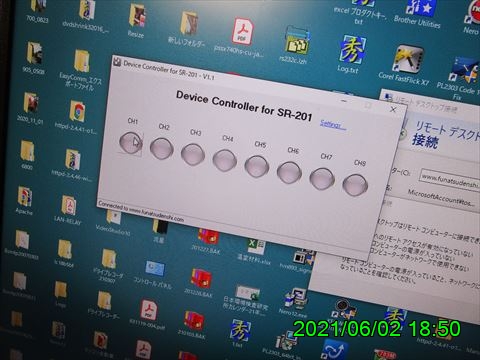480x360 pixels.
Task: Toggle the CH2 relay button
Action: pyautogui.click(x=162, y=148)
